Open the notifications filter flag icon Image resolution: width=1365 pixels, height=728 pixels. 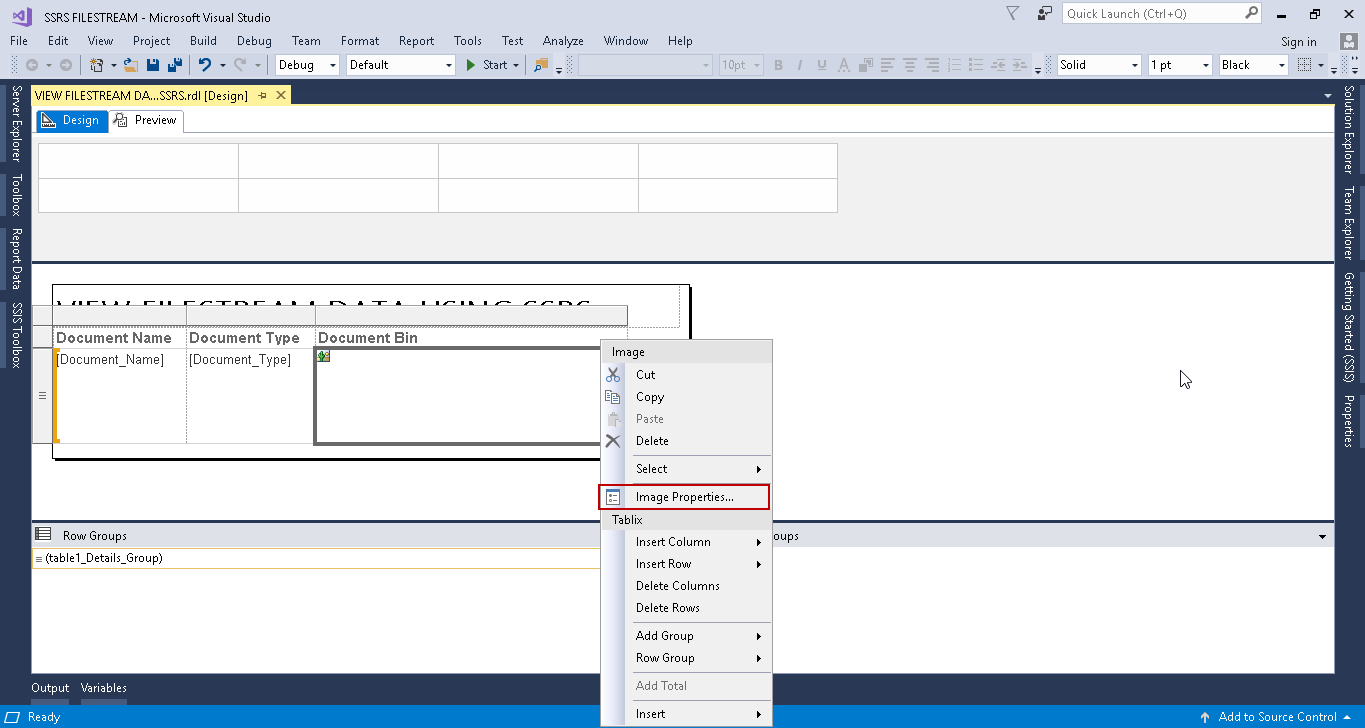pos(1012,14)
